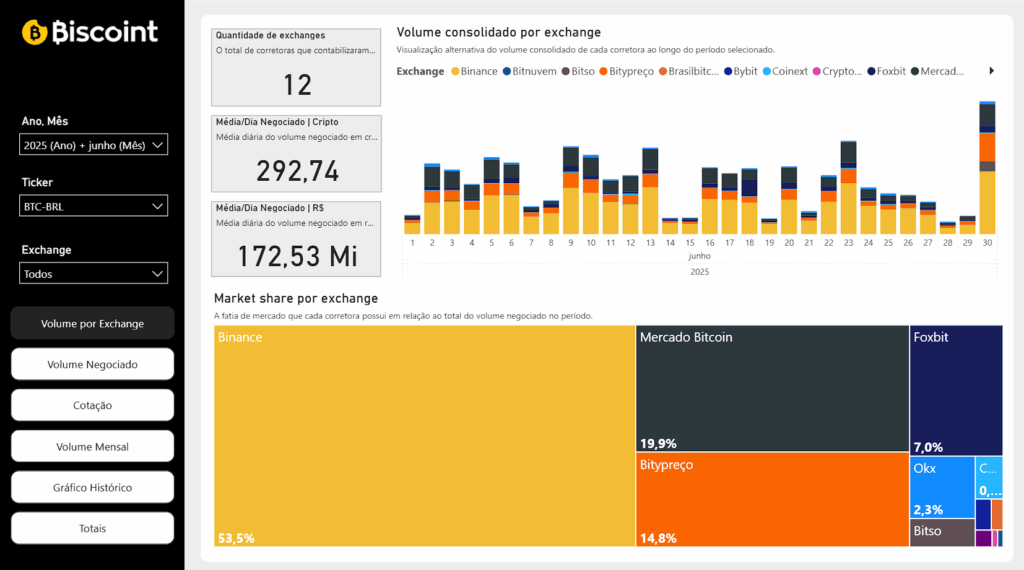Click the day 5 bar in the chart

point(491,195)
